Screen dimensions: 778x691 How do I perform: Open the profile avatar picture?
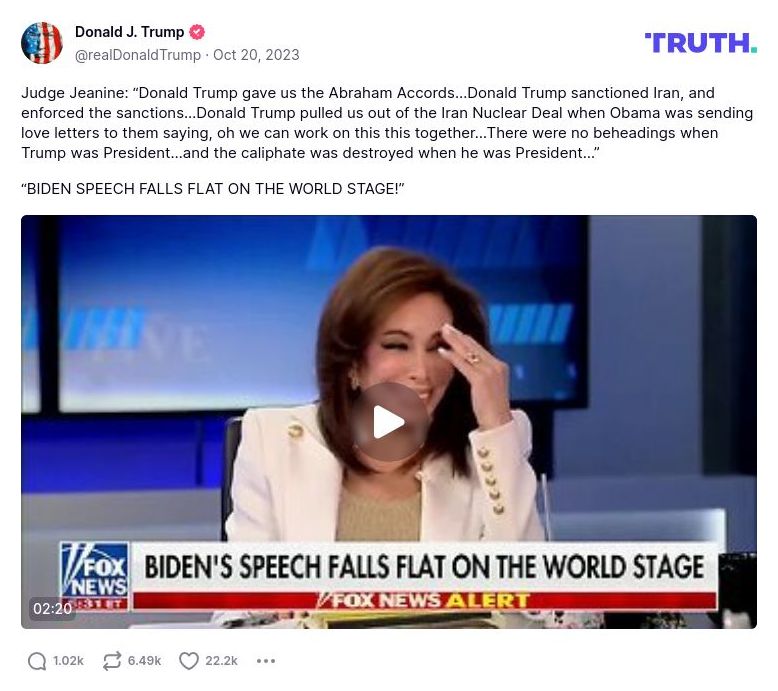pyautogui.click(x=42, y=43)
